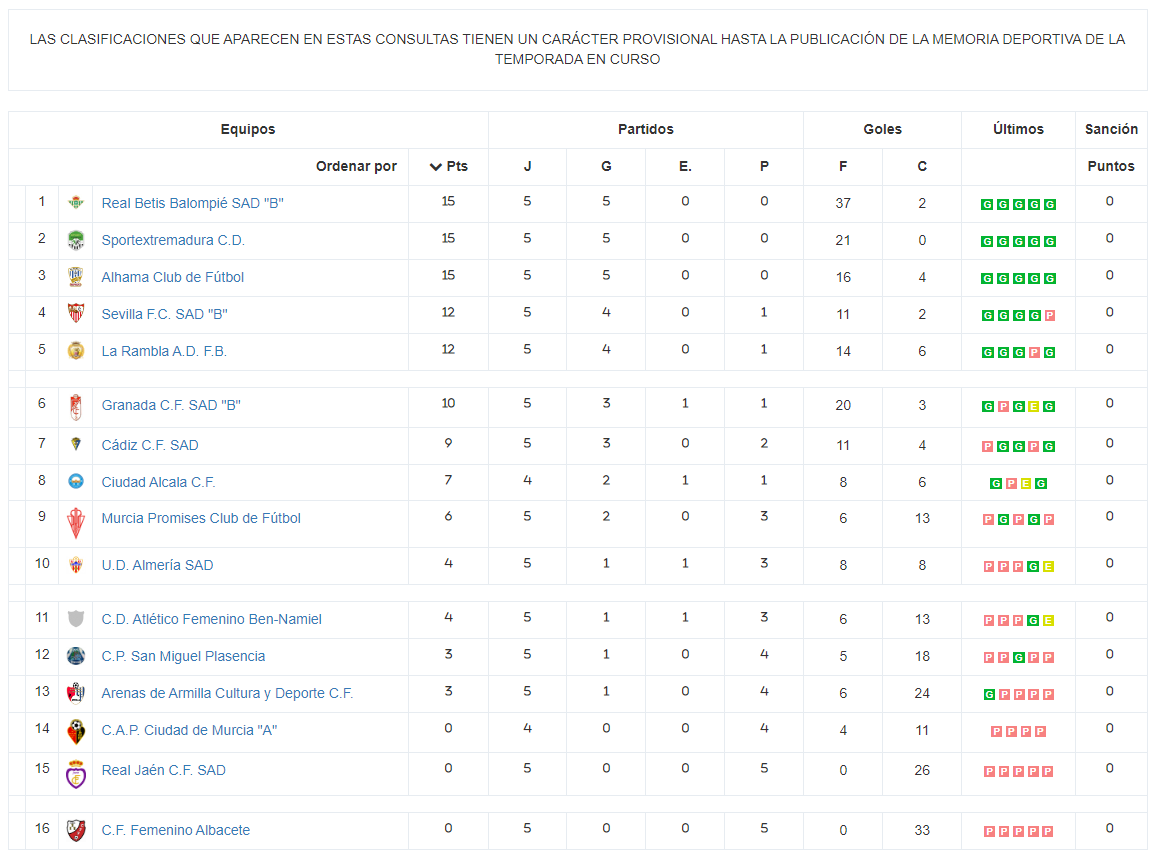Click the C.F. Femenino Albacete crest

click(x=75, y=830)
